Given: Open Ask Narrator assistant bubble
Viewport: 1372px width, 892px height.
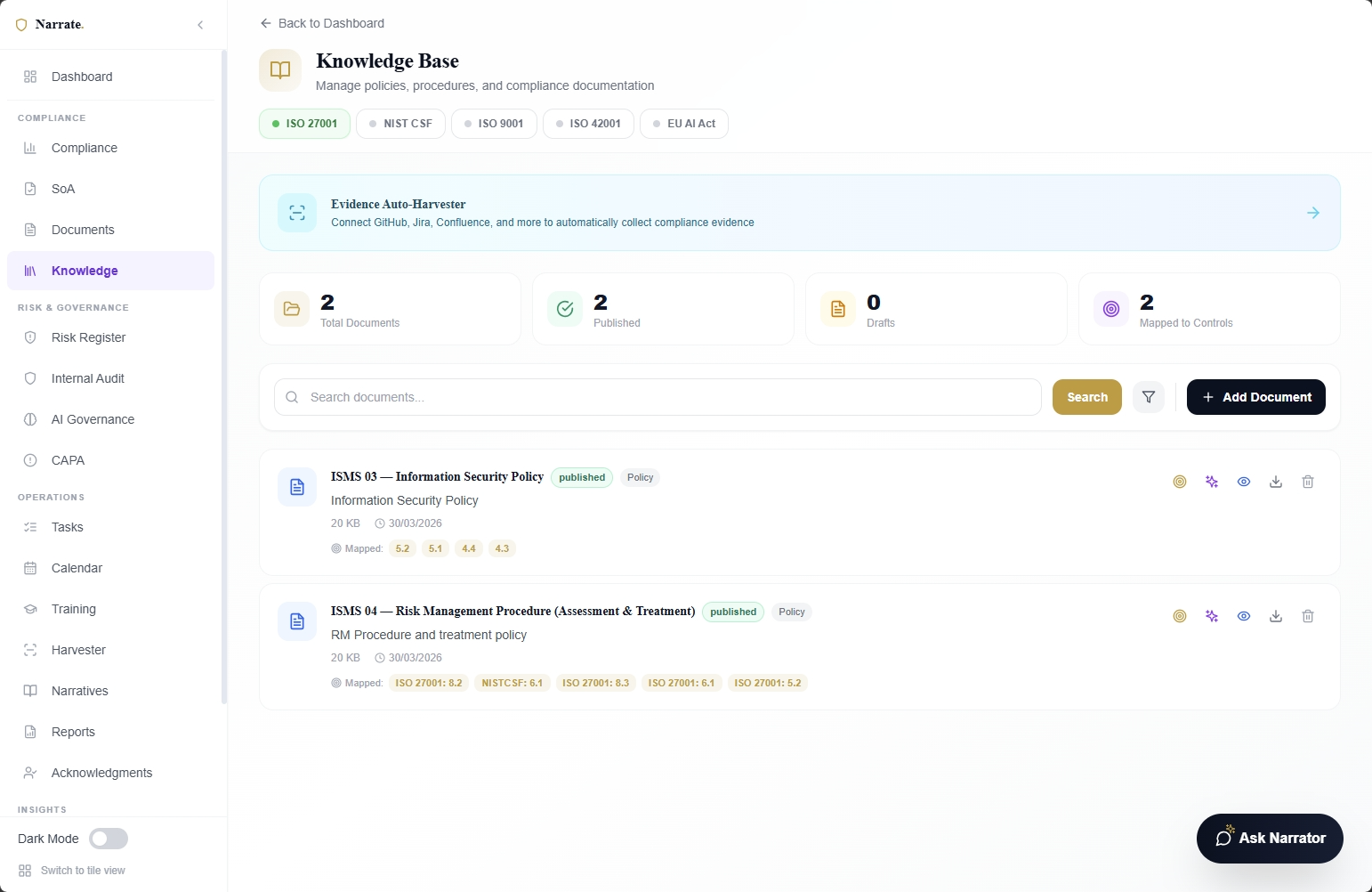Looking at the screenshot, I should [x=1270, y=838].
